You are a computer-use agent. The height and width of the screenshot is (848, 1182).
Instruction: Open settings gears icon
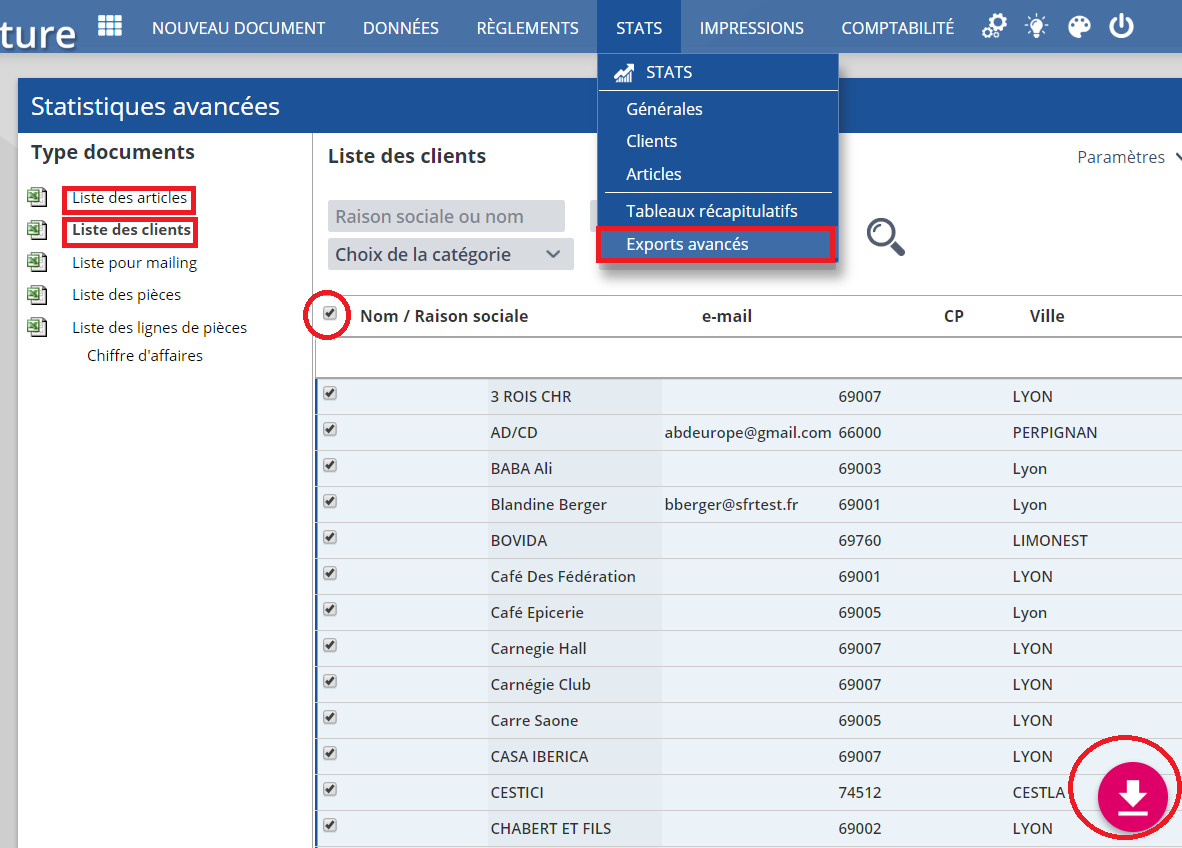[994, 26]
